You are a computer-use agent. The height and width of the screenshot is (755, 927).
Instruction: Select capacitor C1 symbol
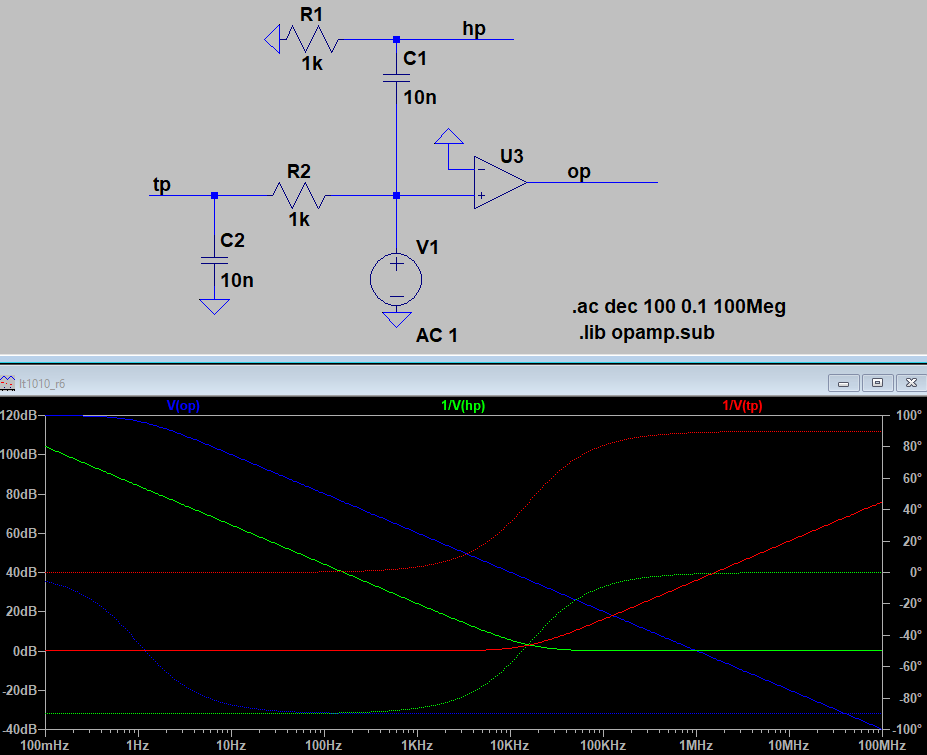pos(396,78)
